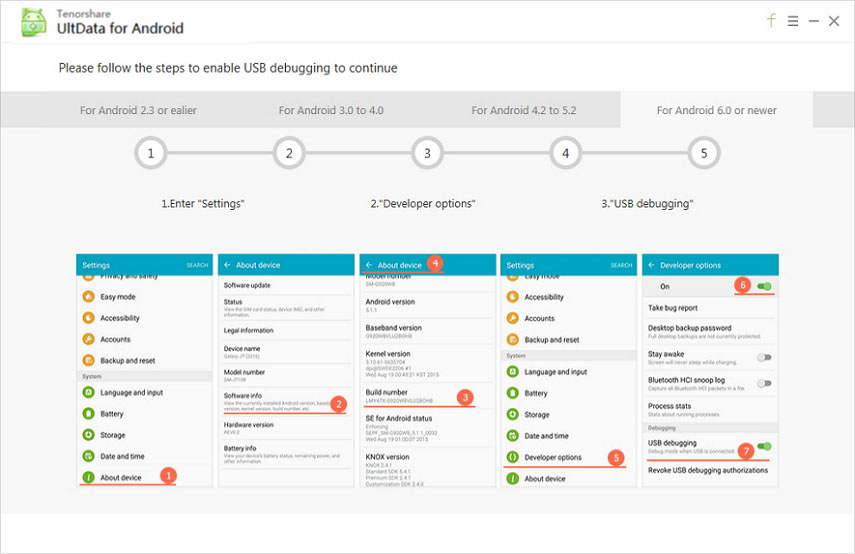Image resolution: width=855 pixels, height=554 pixels.
Task: Switch to For Android 2.3 or ealier tab
Action: [138, 110]
